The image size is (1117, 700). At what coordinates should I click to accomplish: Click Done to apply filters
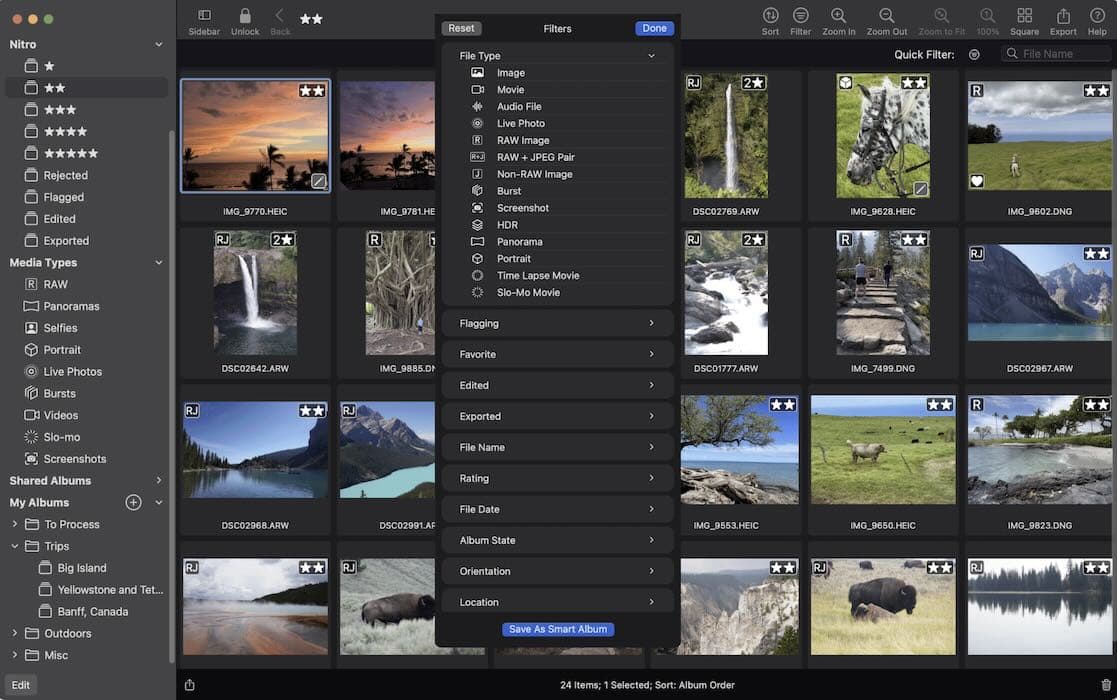pyautogui.click(x=654, y=28)
